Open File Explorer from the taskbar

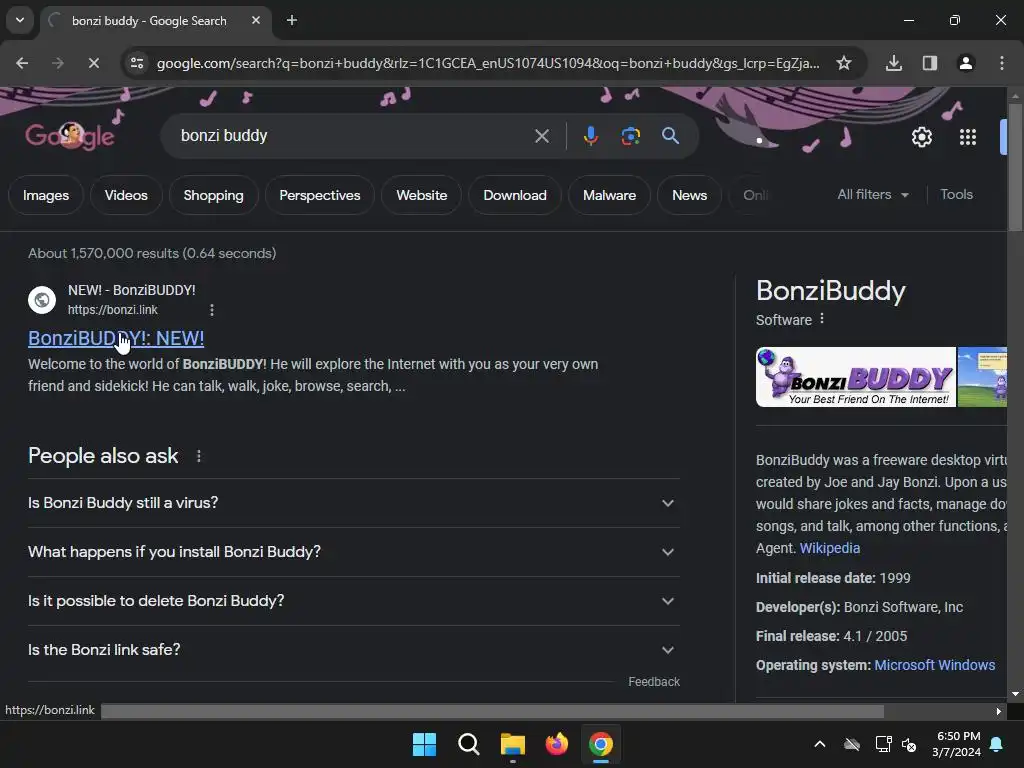coord(513,744)
